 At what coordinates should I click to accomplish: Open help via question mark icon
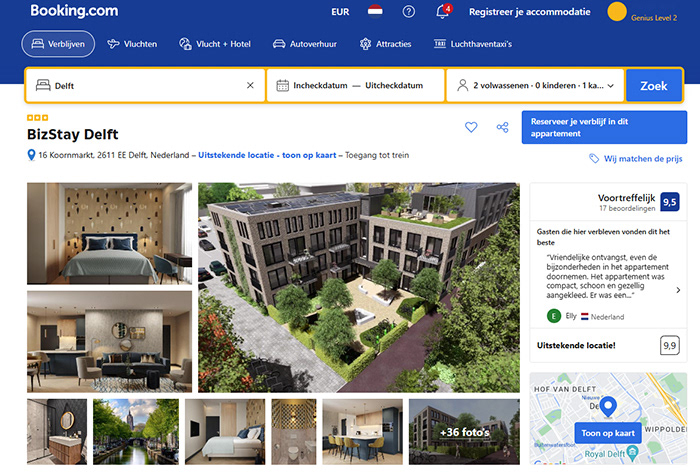pyautogui.click(x=408, y=12)
